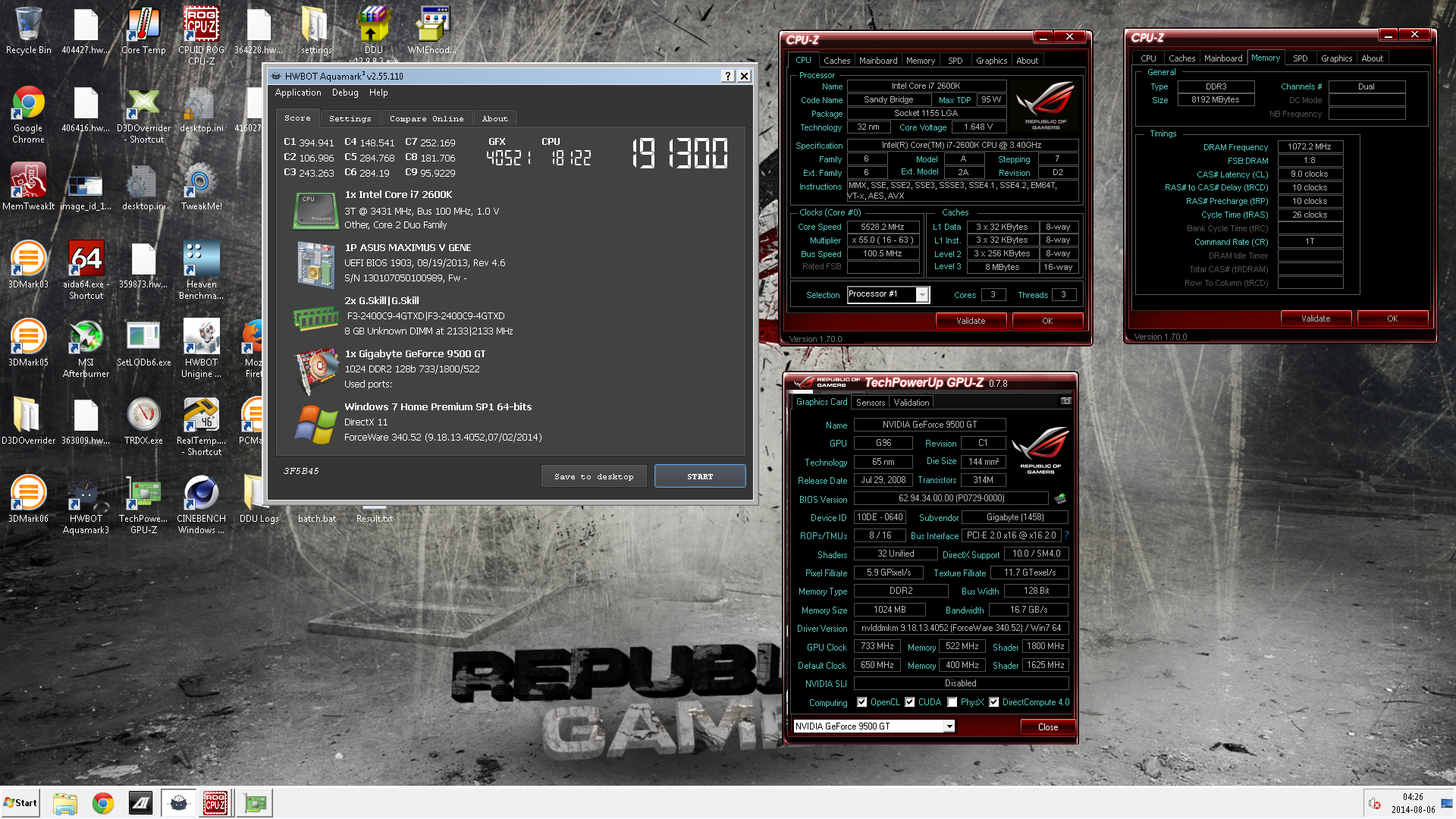Open the Recycle Bin desktop icon
Image resolution: width=1456 pixels, height=819 pixels.
tap(29, 31)
